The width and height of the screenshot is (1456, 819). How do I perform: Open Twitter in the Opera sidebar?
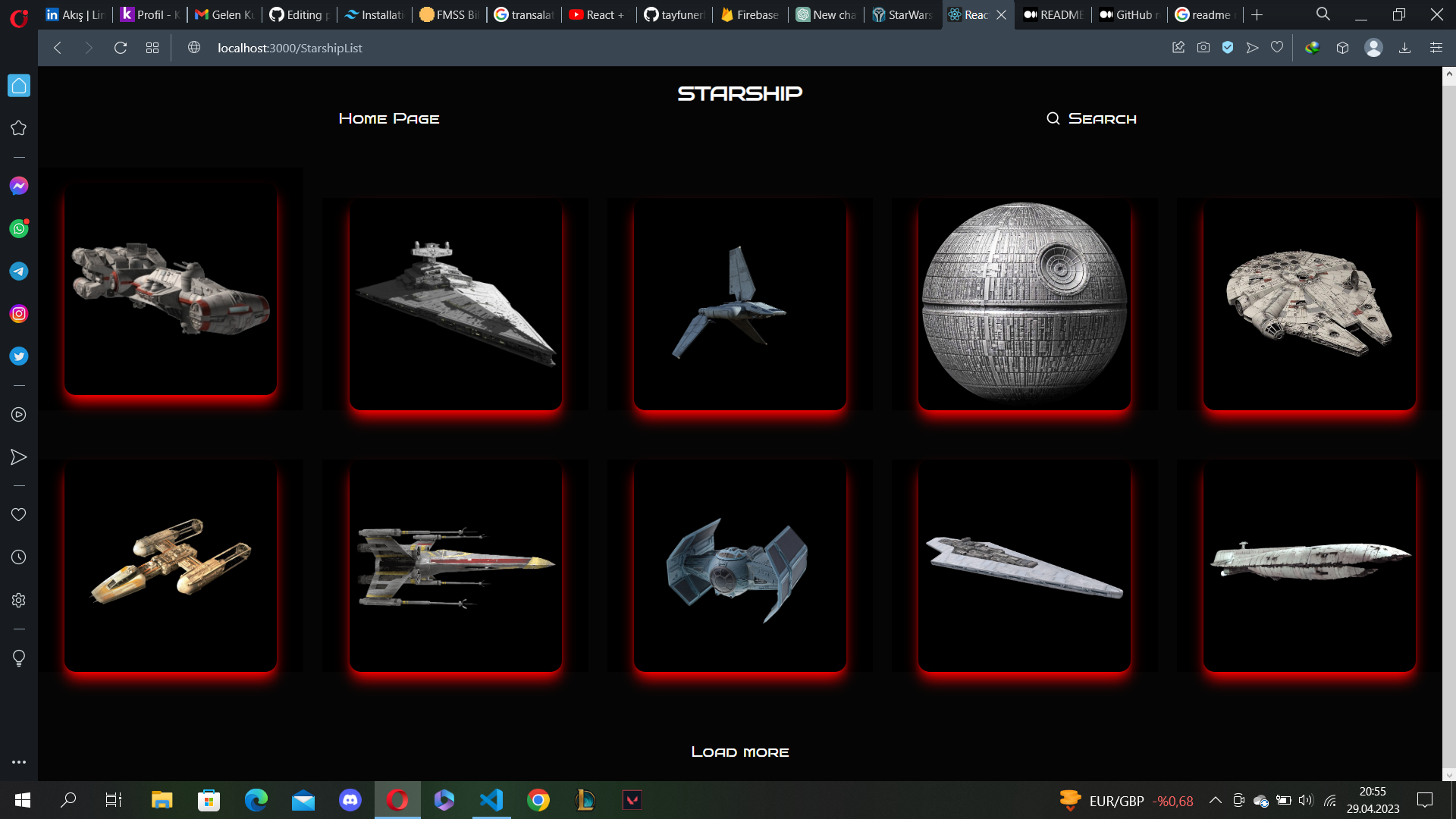(x=19, y=356)
